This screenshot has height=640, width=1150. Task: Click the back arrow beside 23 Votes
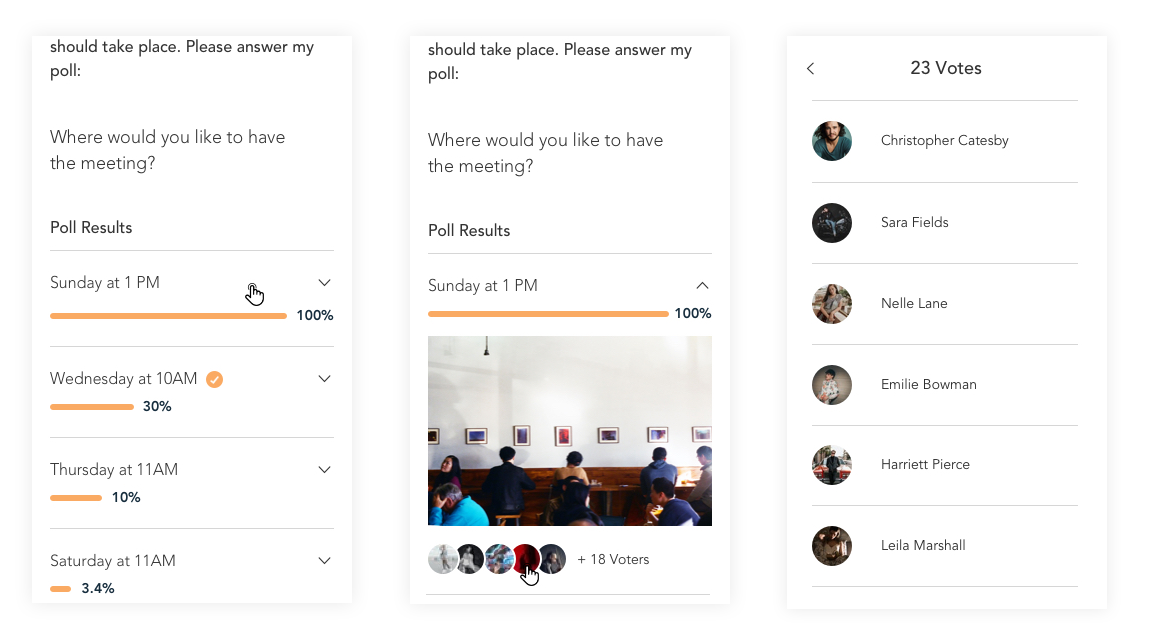click(x=811, y=68)
